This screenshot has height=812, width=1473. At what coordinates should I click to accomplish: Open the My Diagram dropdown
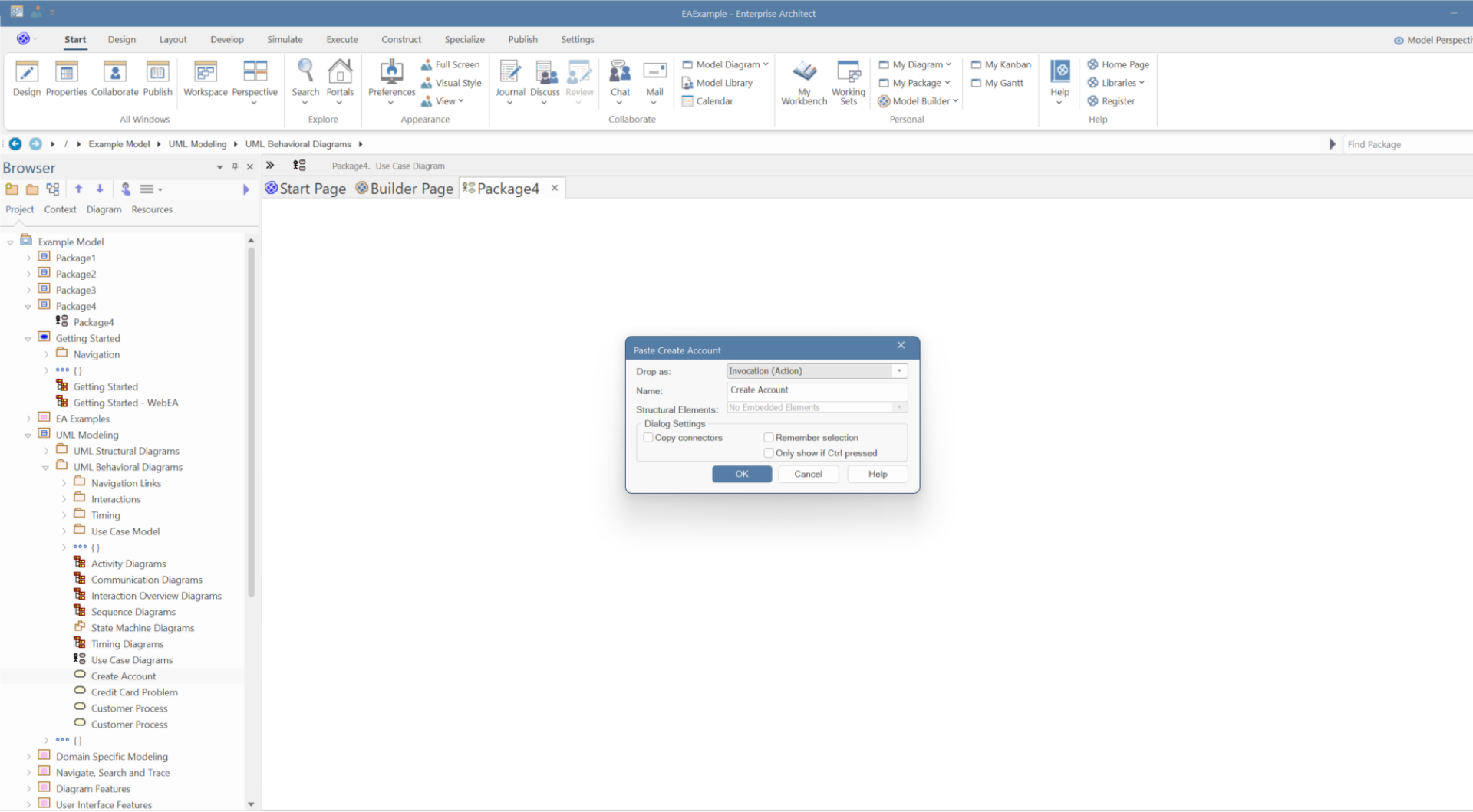coord(949,64)
